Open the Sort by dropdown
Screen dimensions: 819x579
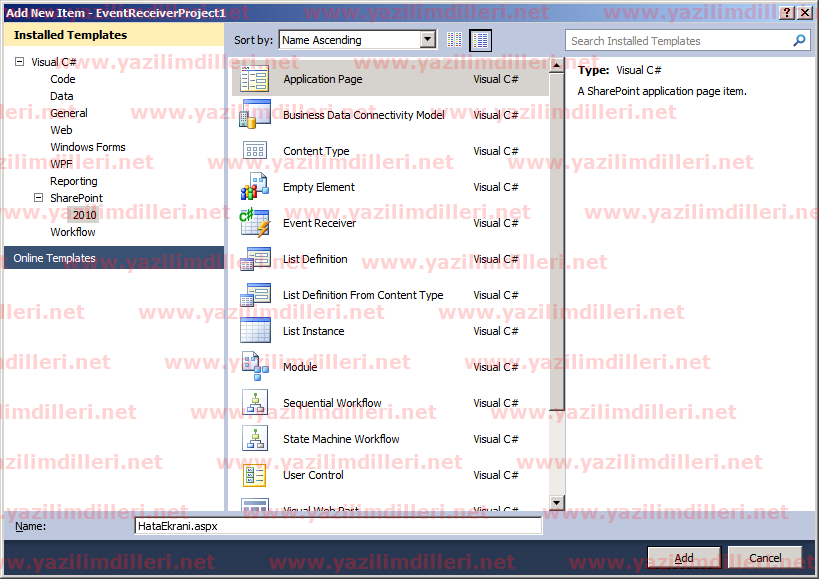[x=358, y=40]
